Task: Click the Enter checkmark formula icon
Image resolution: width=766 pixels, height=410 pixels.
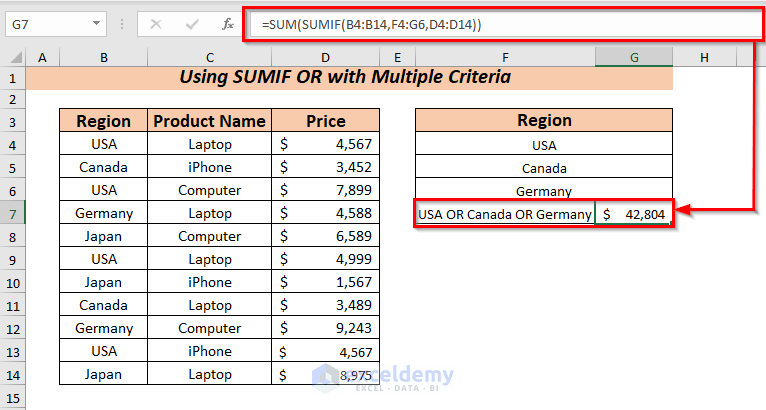Action: click(x=191, y=23)
